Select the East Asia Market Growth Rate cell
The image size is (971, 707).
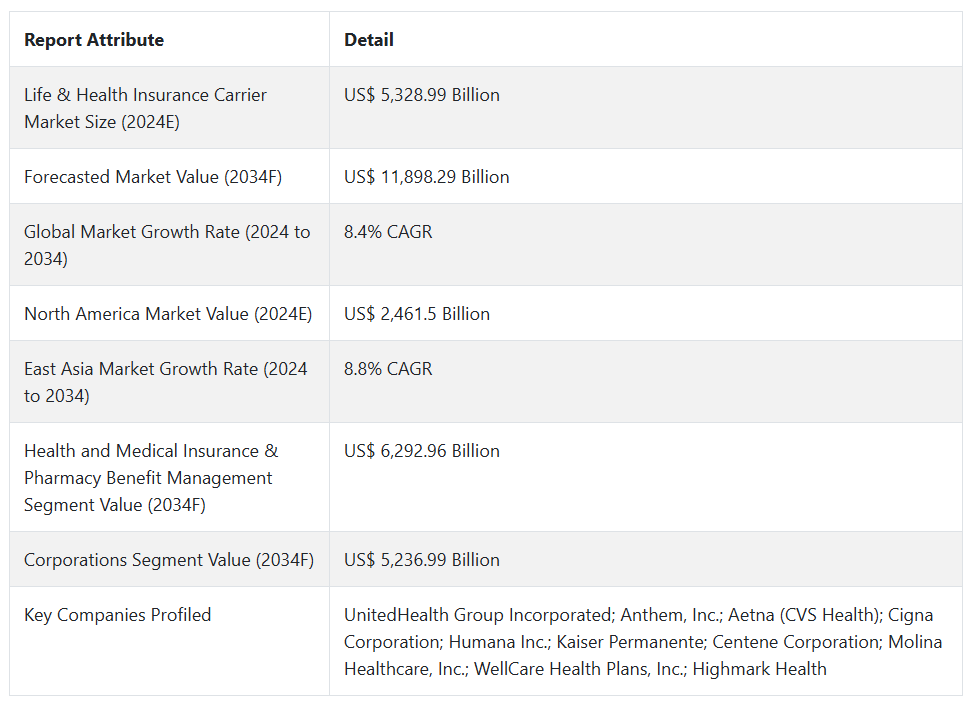(x=166, y=382)
